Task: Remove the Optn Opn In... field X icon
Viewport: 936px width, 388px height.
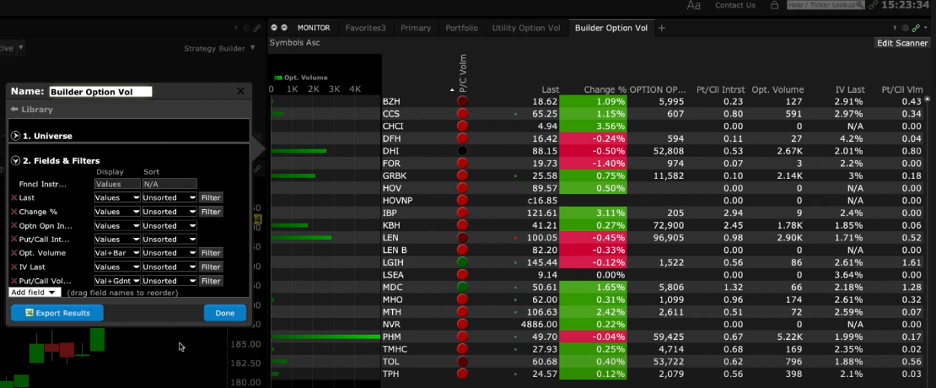Action: 14,226
